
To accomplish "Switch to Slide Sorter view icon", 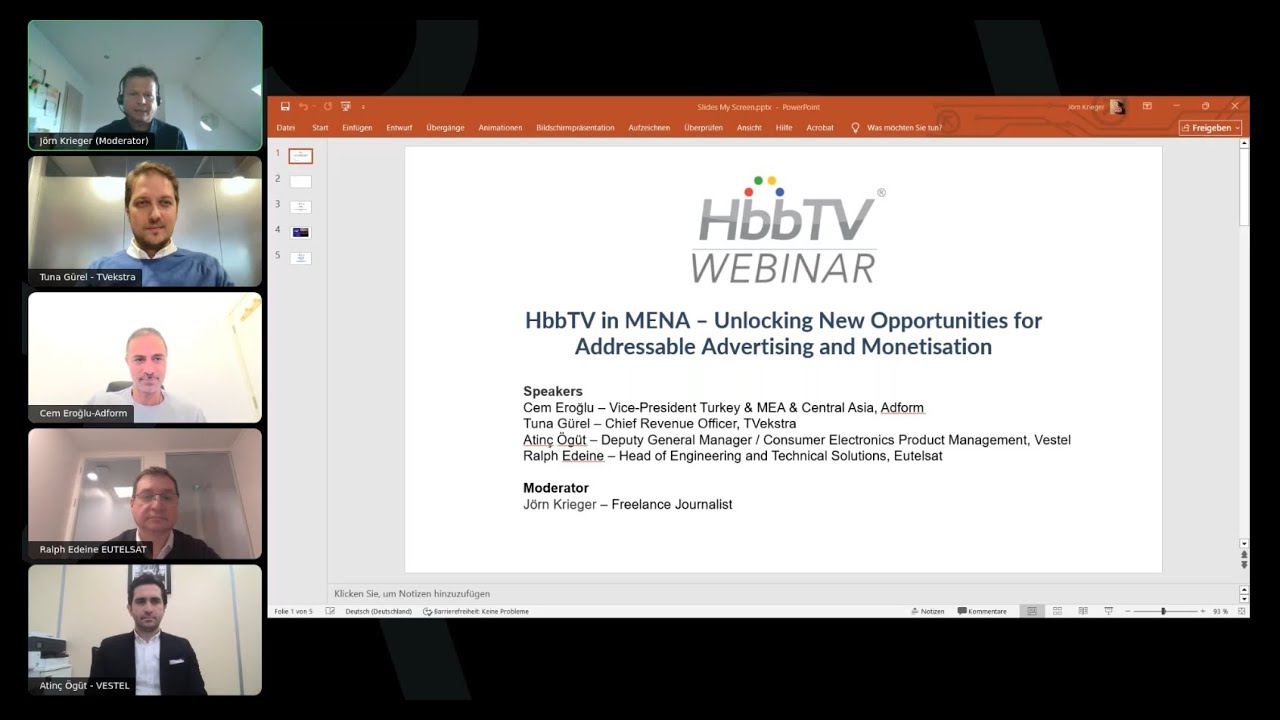I will (1057, 611).
